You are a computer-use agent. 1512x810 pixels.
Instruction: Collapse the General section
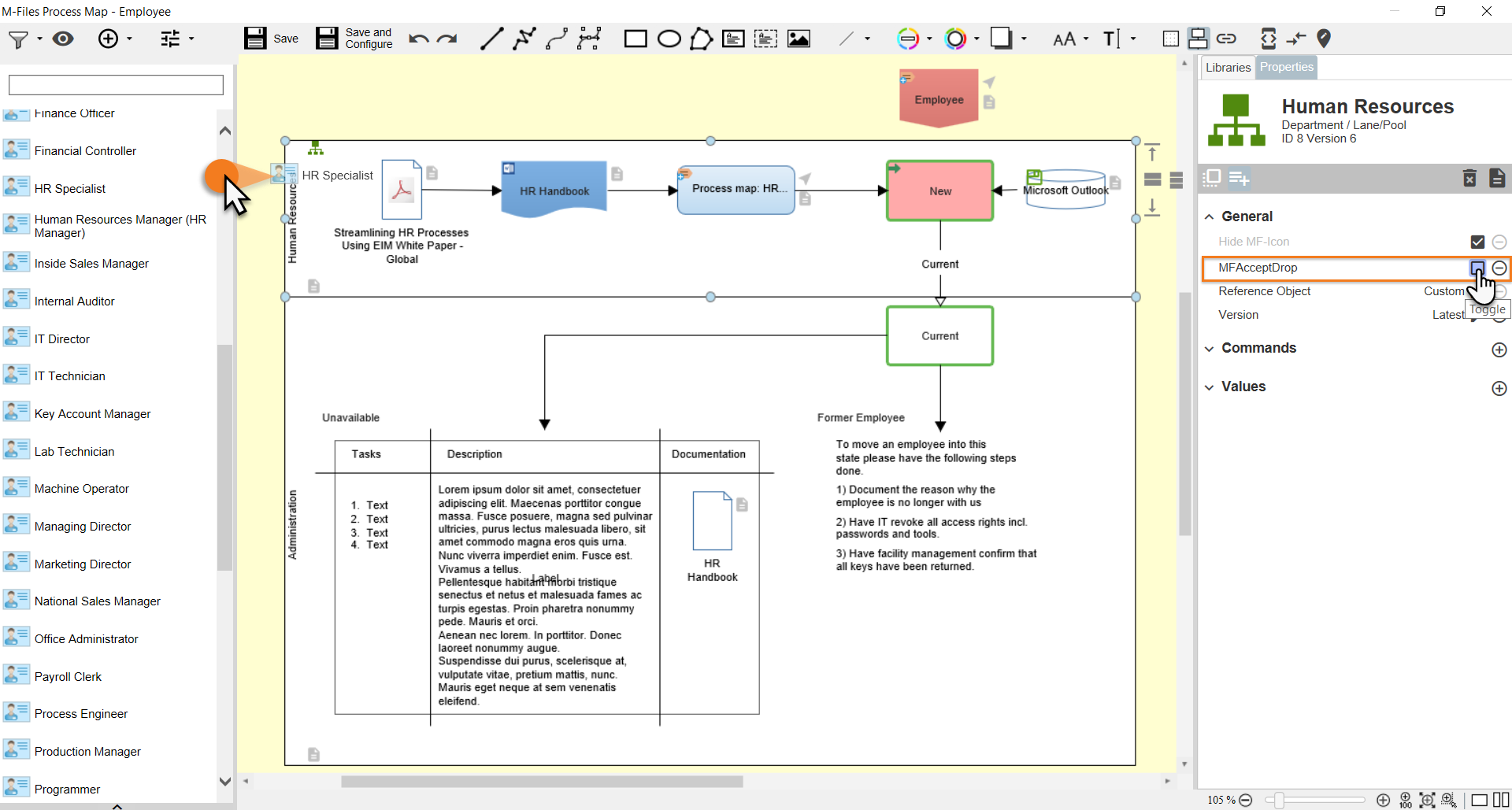(1210, 216)
